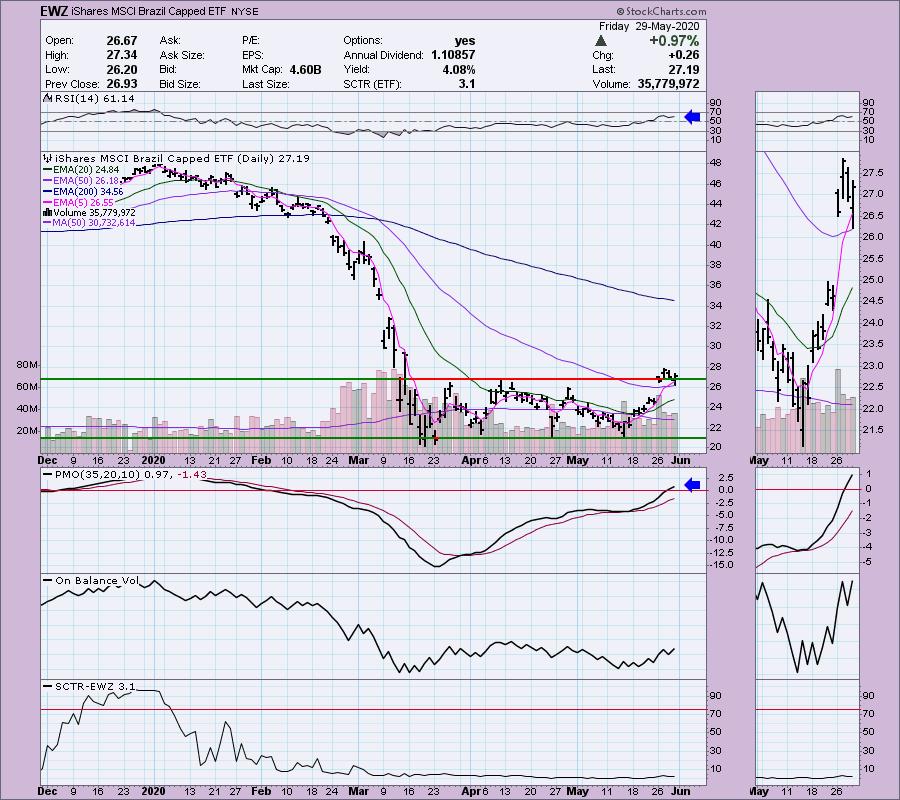
Task: Click the EMA(5) 26.55 legend entry
Action: point(78,203)
